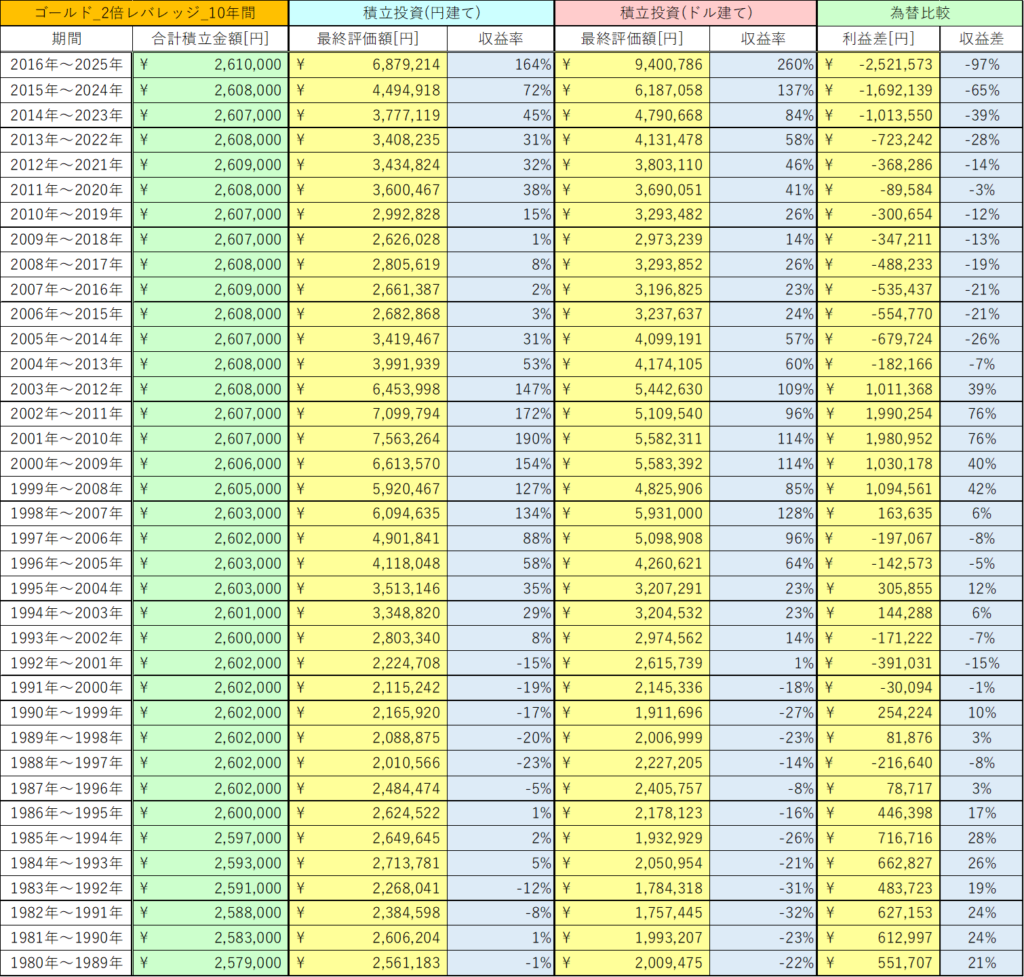Select the 2016年～2025年 period cell
Viewport: 1024px width, 977px height.
[66, 65]
